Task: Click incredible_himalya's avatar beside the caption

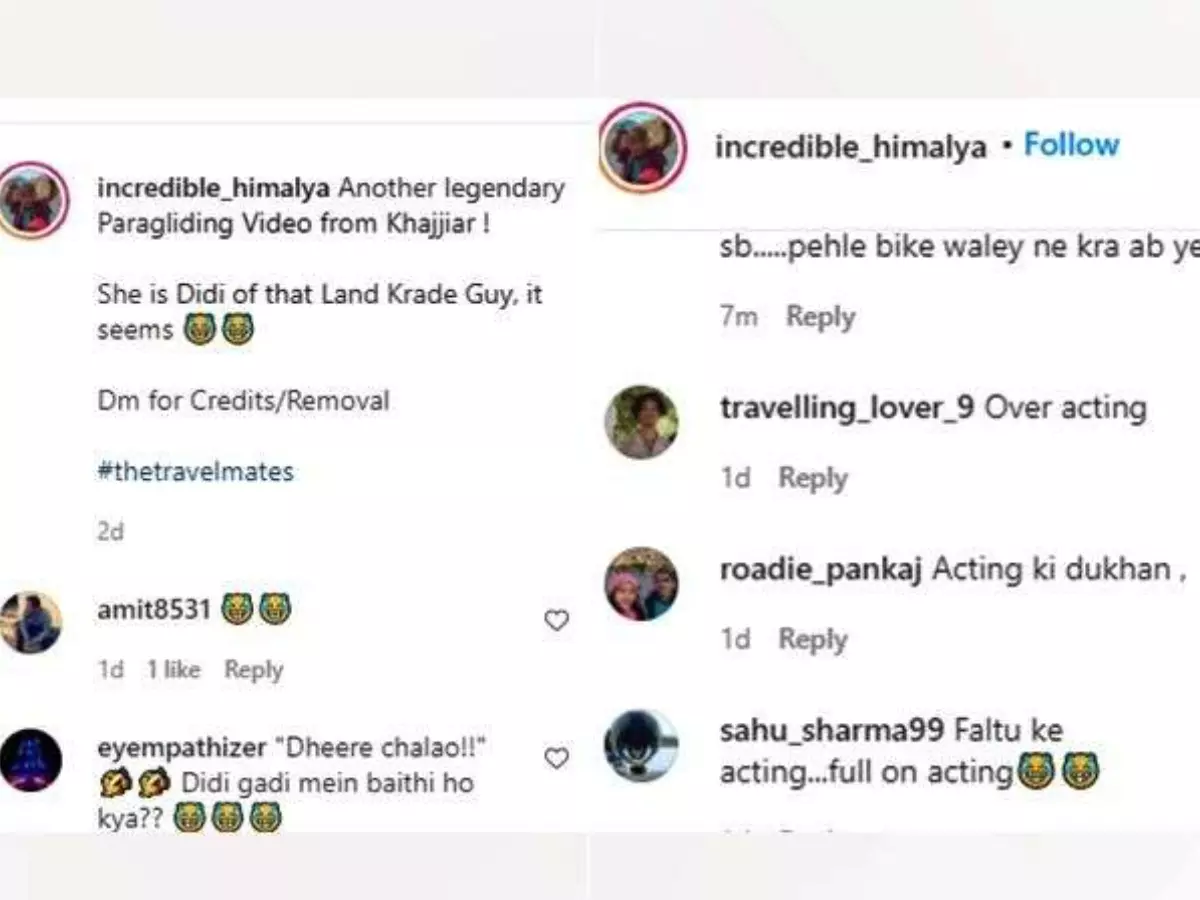Action: click(x=33, y=200)
